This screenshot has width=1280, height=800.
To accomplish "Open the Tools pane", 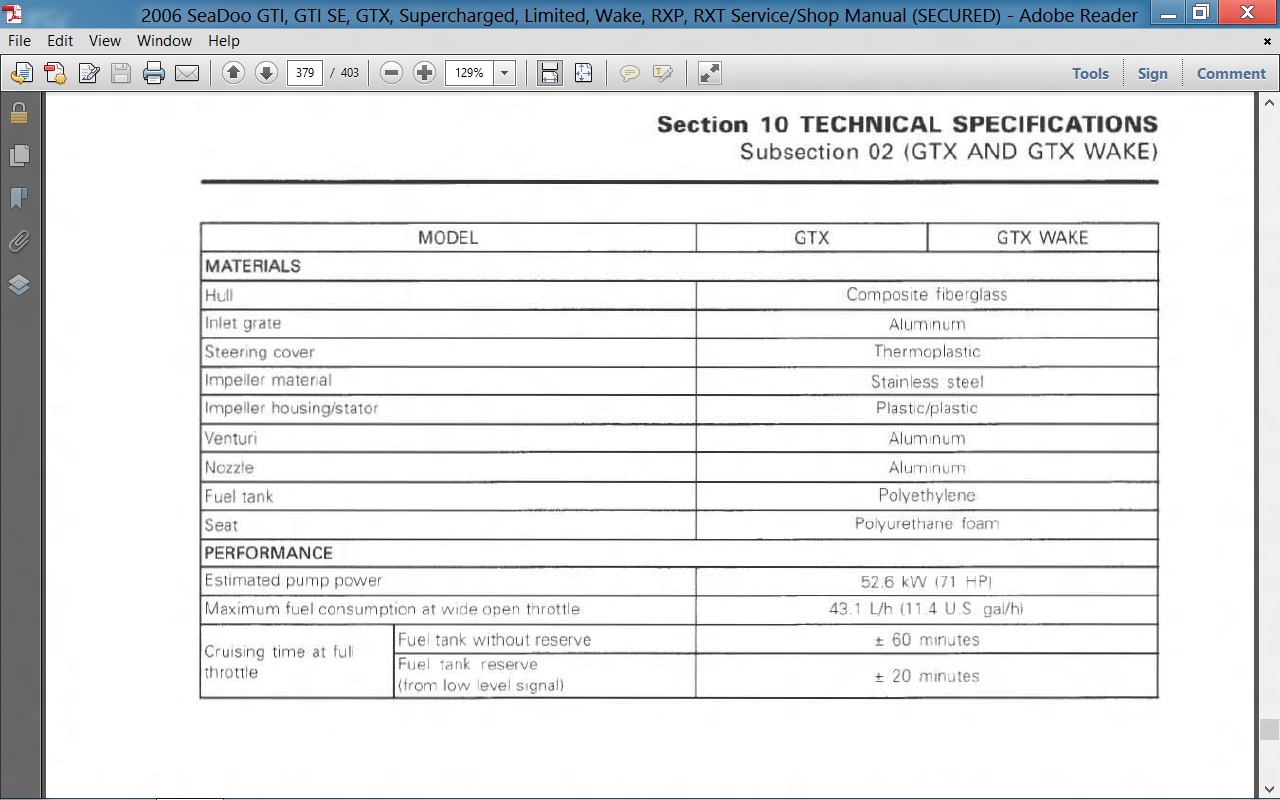I will [x=1090, y=73].
